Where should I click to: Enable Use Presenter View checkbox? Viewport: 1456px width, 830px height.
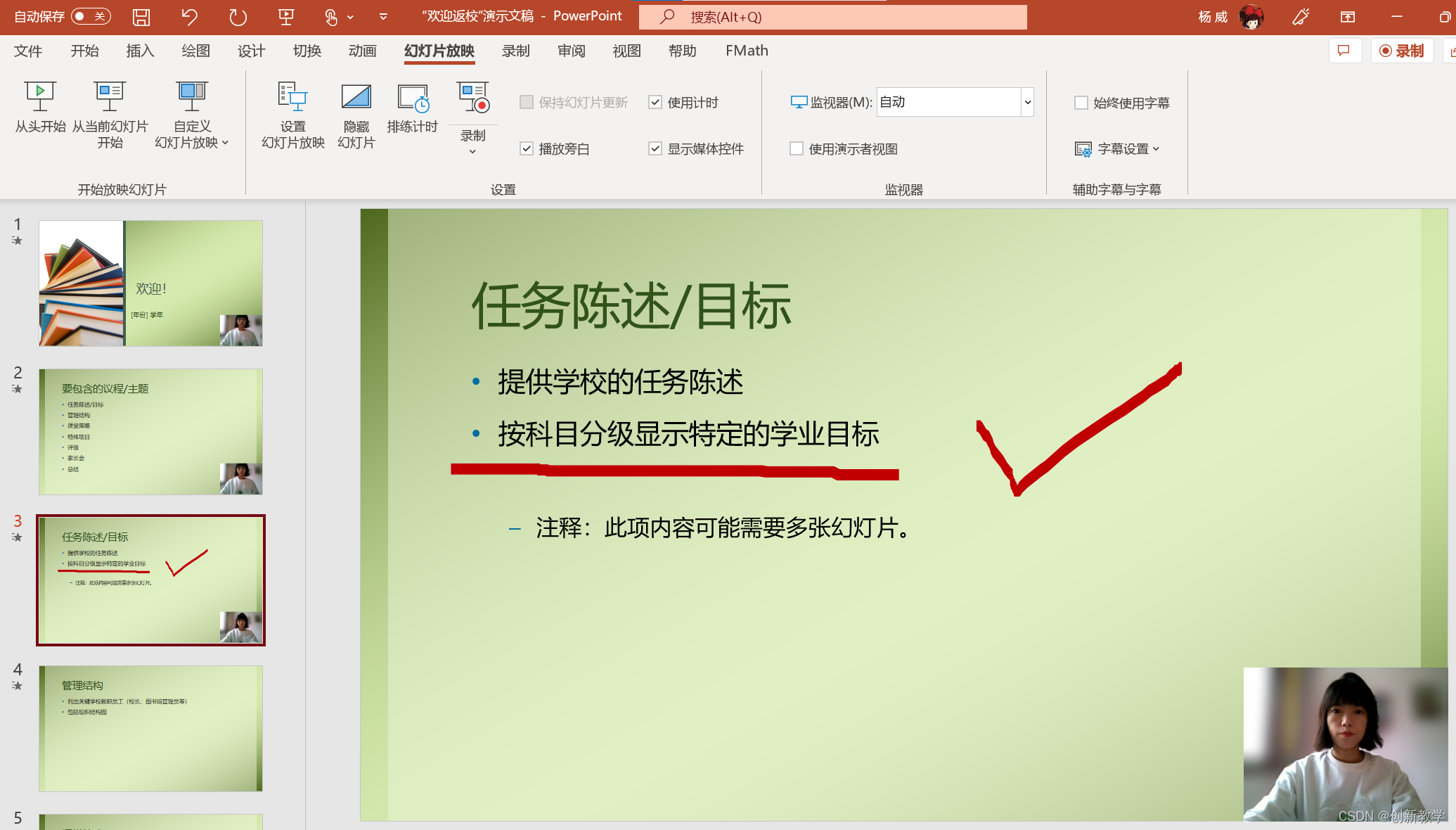(797, 149)
